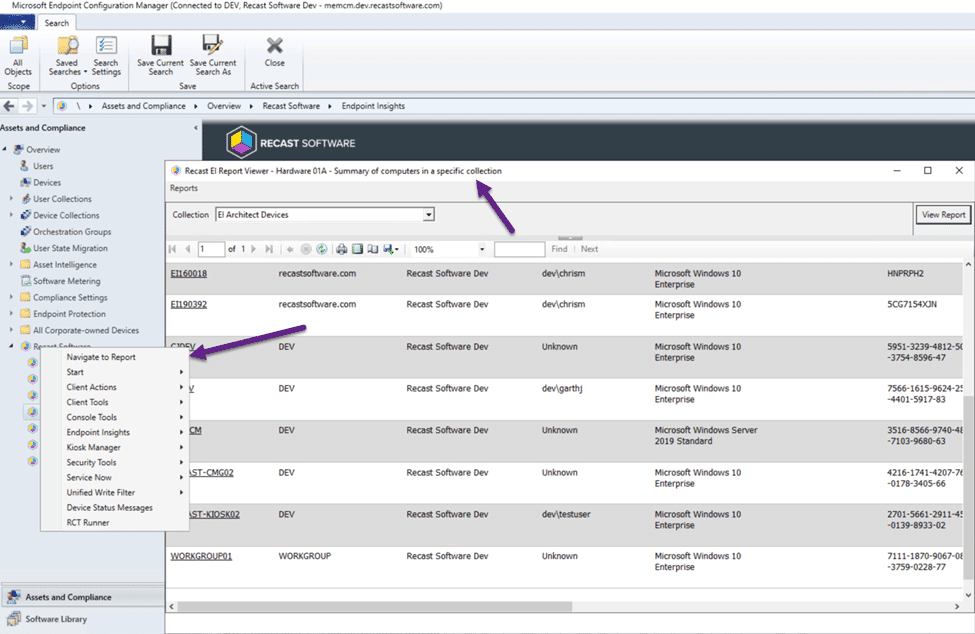Open the EI Architect Devices collection dropdown
This screenshot has height=634, width=975.
pyautogui.click(x=428, y=214)
